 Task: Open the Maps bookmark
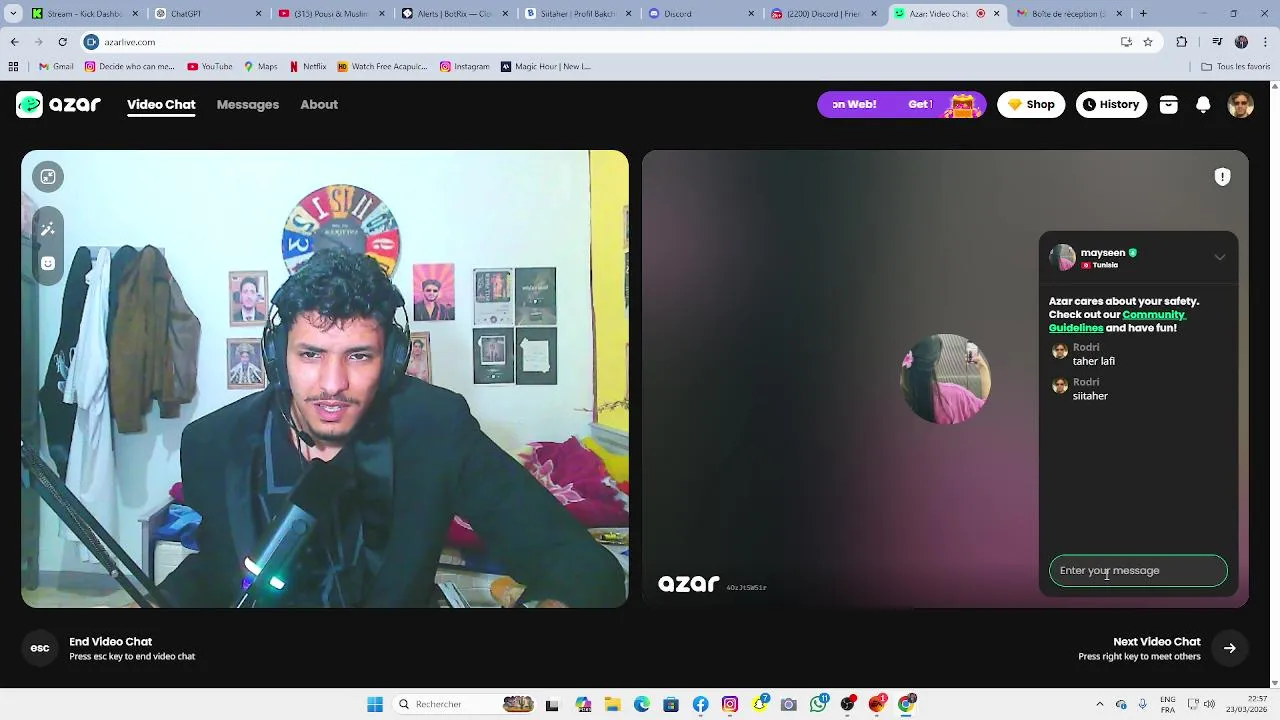point(260,67)
